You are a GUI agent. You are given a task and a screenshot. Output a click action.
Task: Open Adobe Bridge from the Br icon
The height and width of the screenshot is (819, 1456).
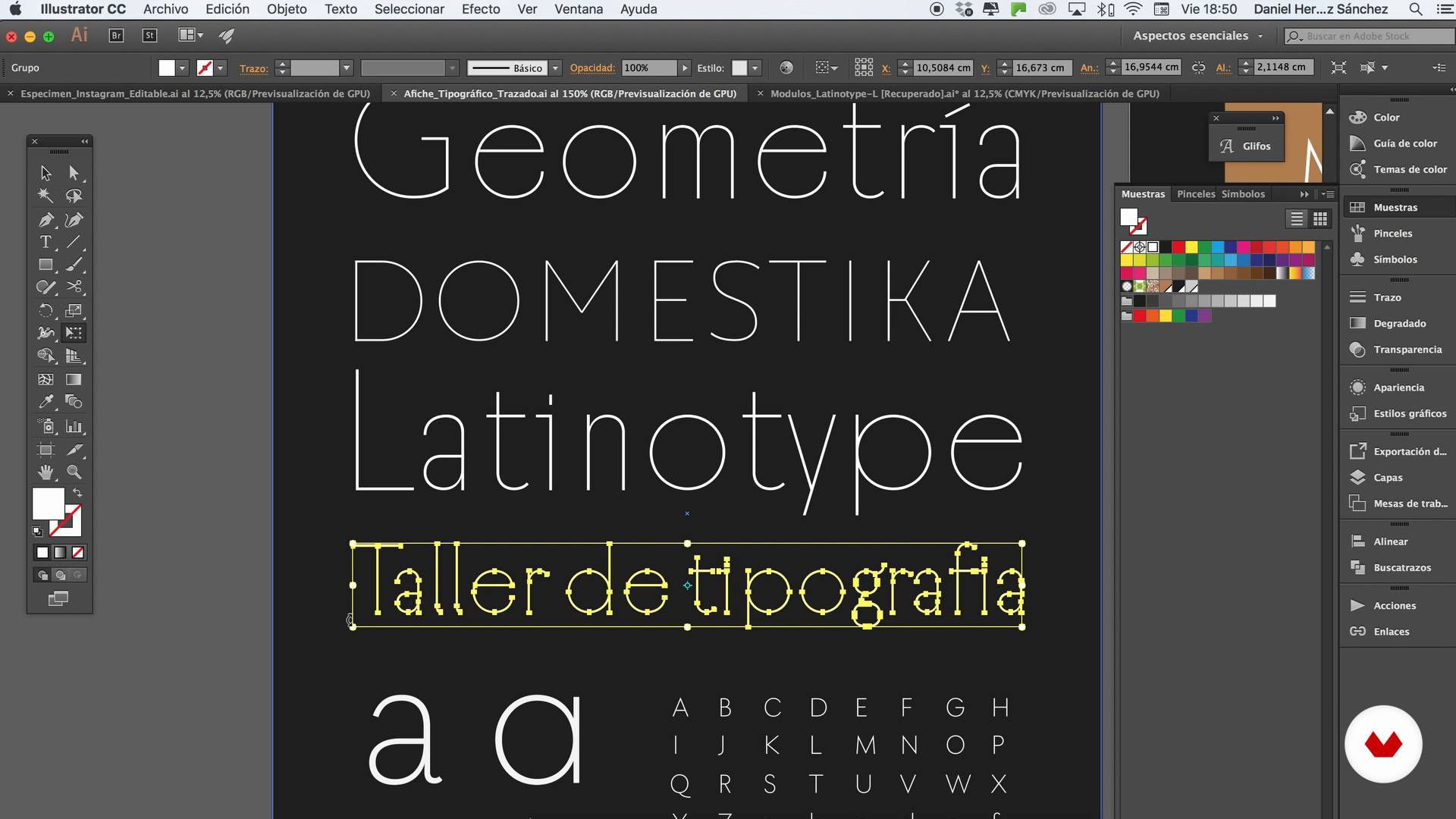pos(116,36)
